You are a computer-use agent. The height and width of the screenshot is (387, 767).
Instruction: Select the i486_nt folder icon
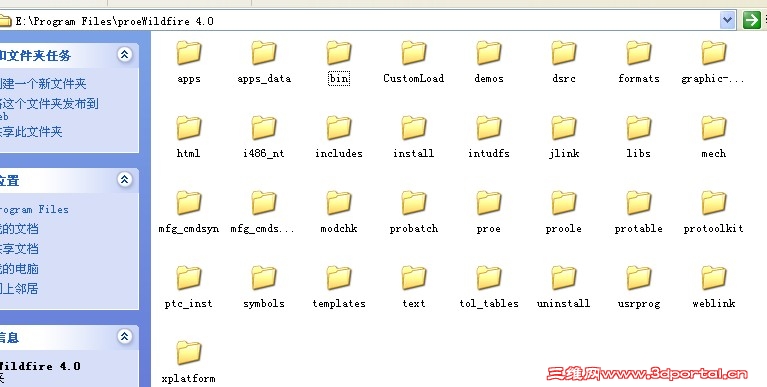264,128
